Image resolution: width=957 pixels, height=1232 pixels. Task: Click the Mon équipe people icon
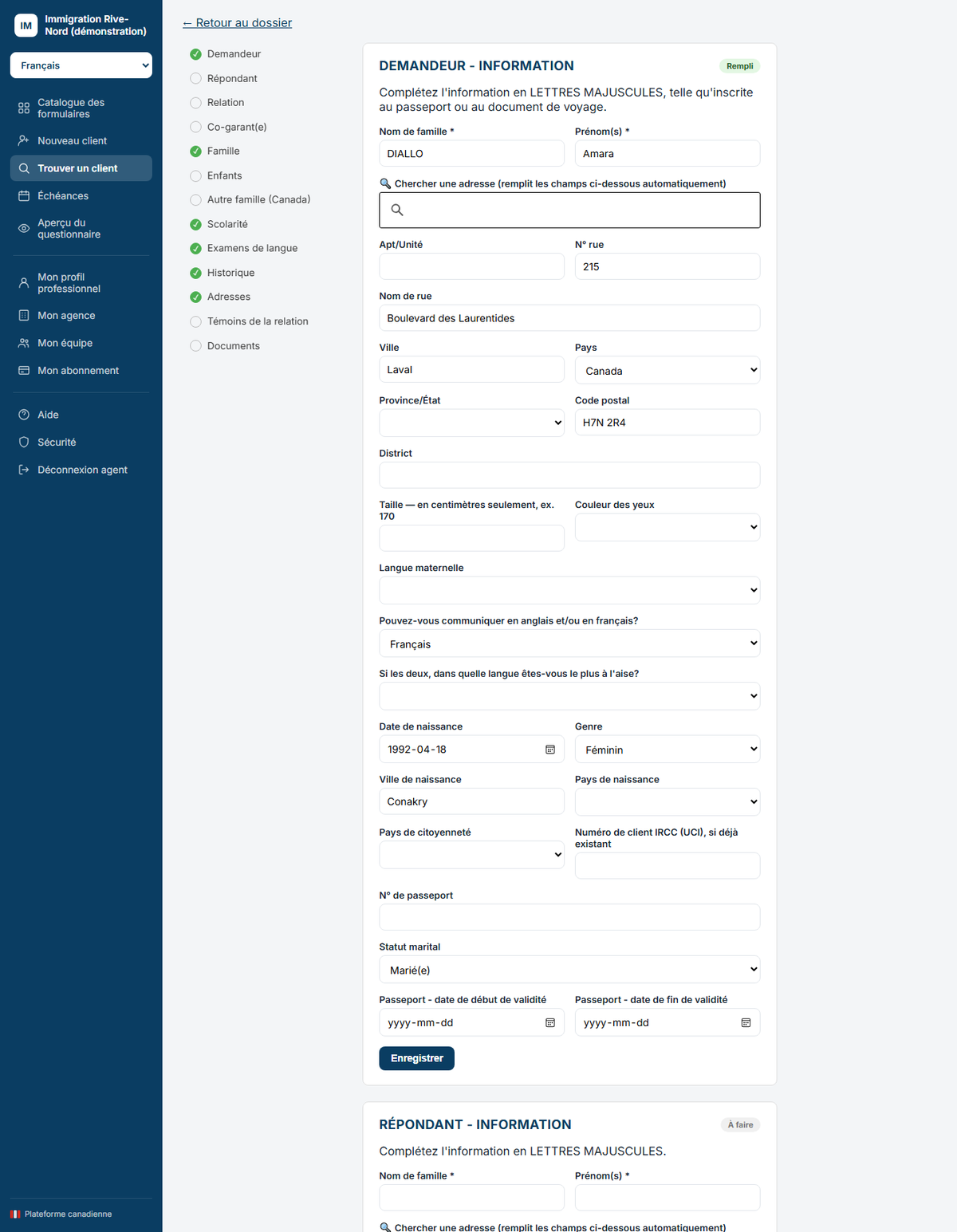(24, 343)
